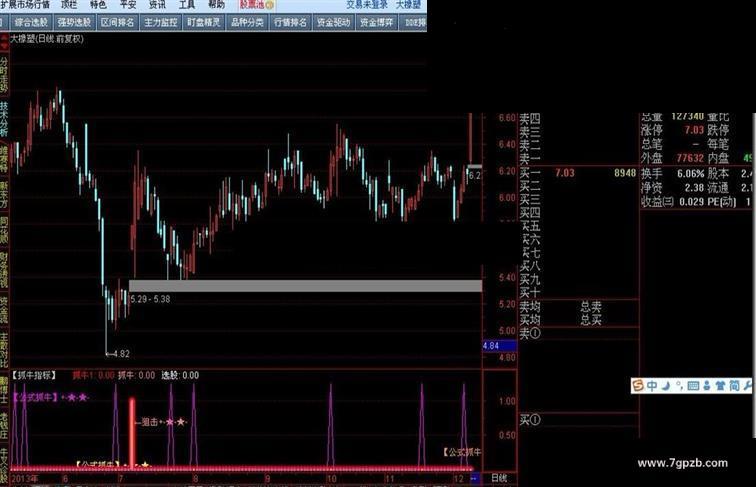Open the 资金博弈 toolbar button

pyautogui.click(x=377, y=23)
